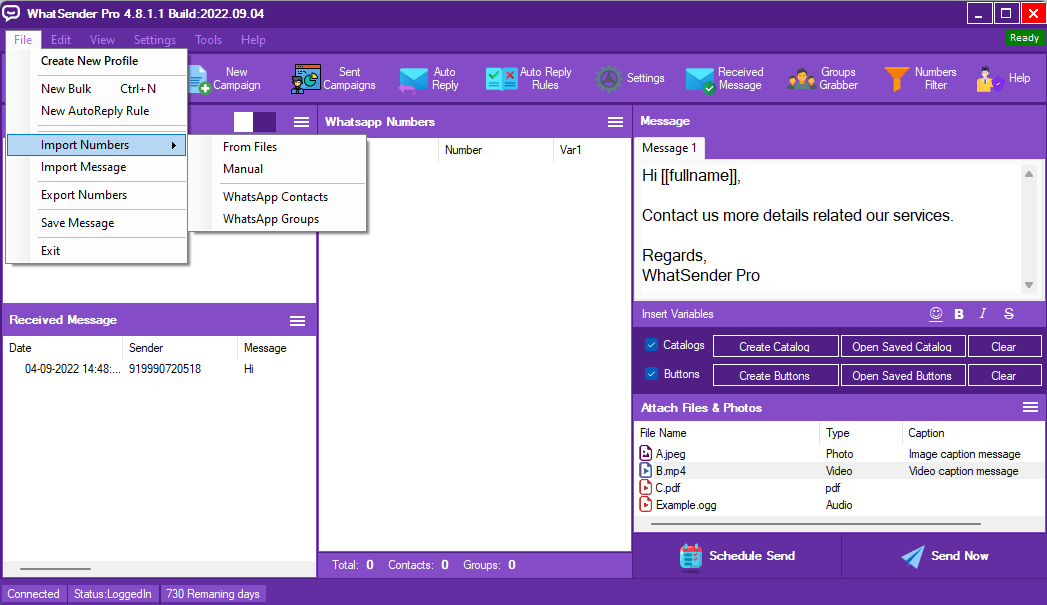
Task: Open the Numbers Filter funnel tool
Action: point(920,79)
